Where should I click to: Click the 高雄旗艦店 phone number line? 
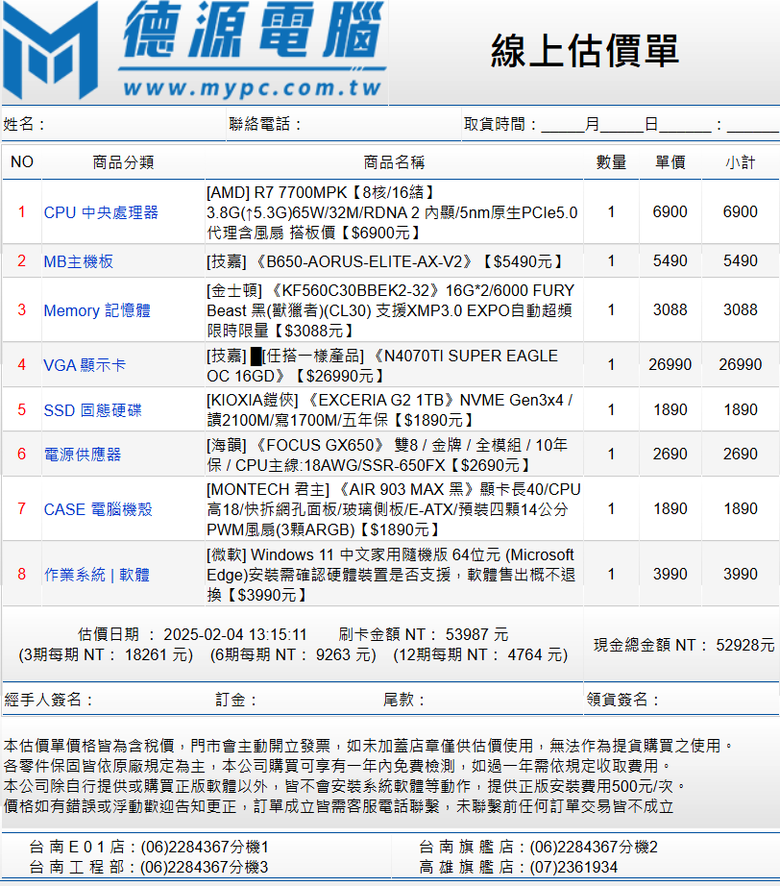click(x=518, y=867)
